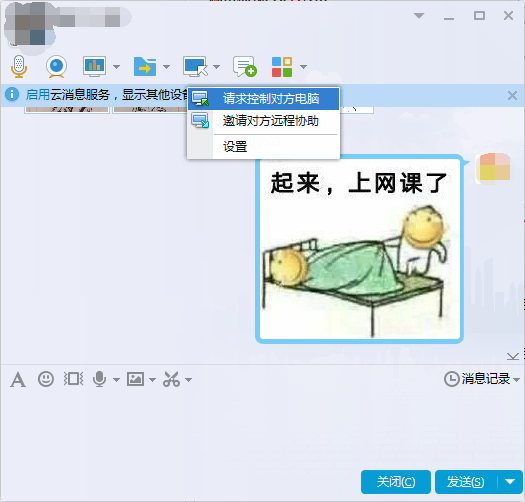This screenshot has height=502, width=525.
Task: Click the 发送(S) button
Action: coord(466,482)
